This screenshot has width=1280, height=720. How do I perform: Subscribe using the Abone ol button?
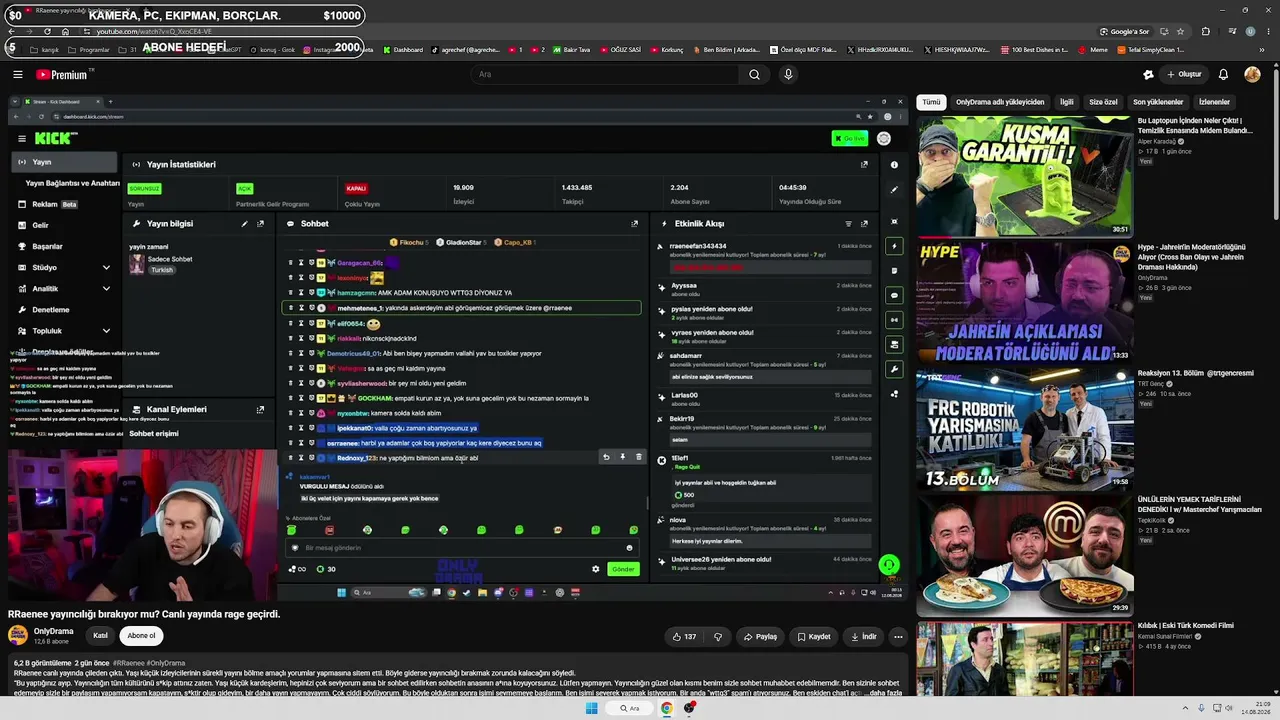coord(141,635)
